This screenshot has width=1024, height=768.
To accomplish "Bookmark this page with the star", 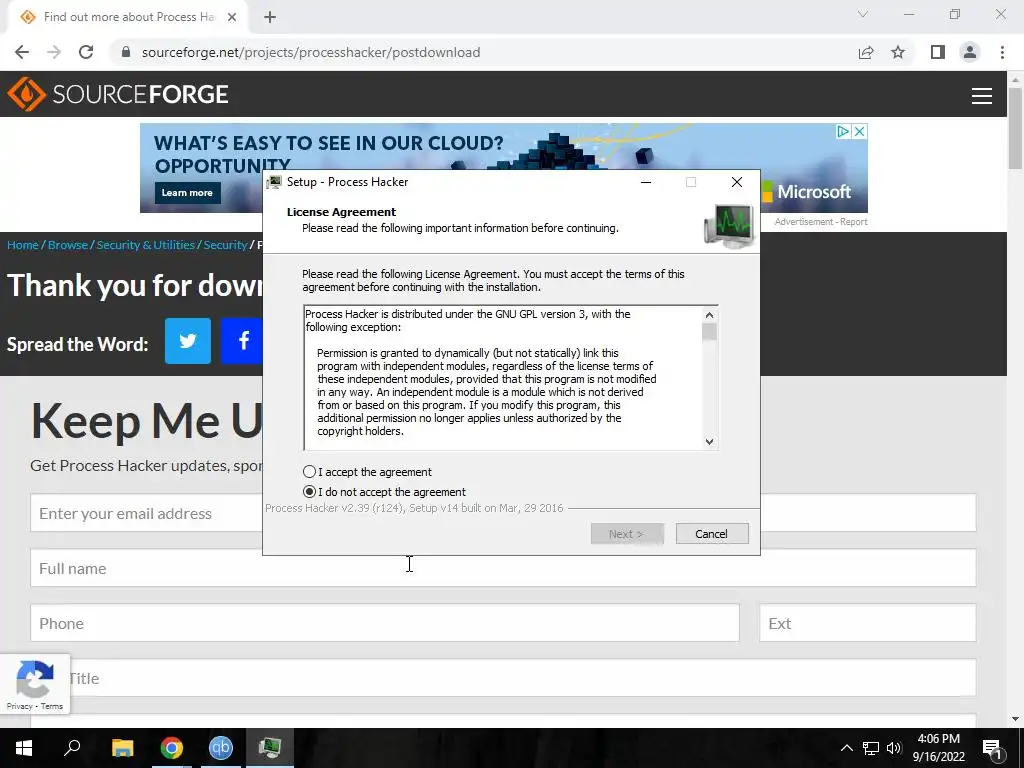I will 898,52.
